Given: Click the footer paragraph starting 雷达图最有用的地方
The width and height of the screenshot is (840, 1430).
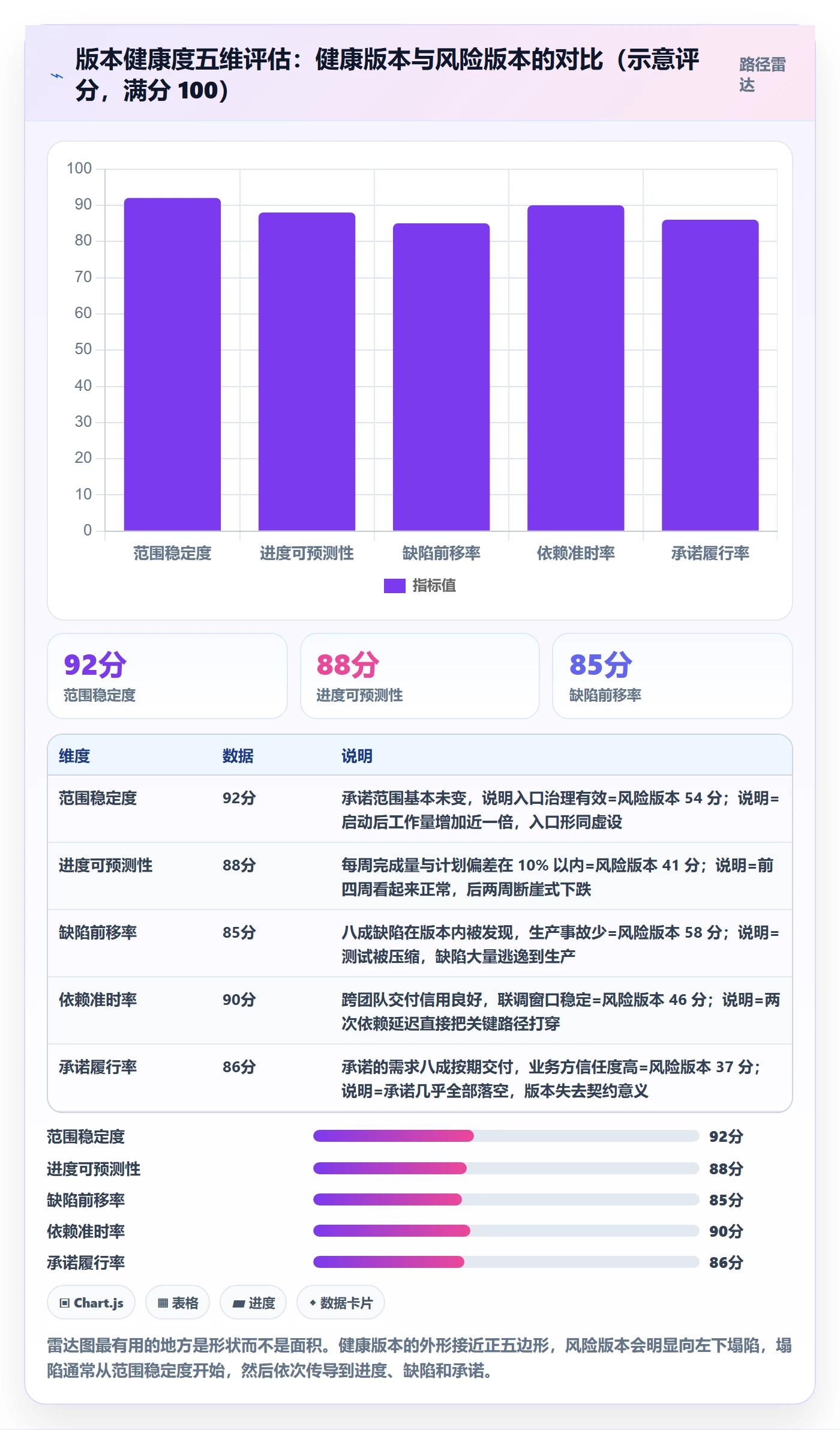Looking at the screenshot, I should 419,1358.
